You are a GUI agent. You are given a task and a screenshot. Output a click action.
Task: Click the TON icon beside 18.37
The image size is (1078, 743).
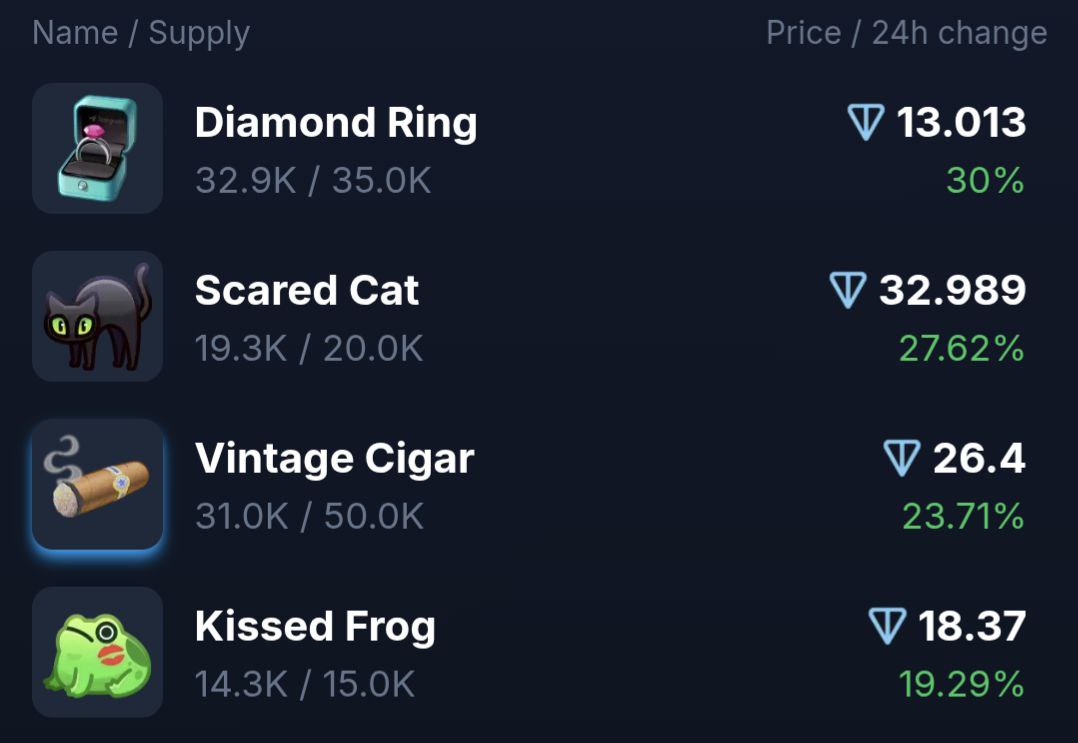pos(887,625)
